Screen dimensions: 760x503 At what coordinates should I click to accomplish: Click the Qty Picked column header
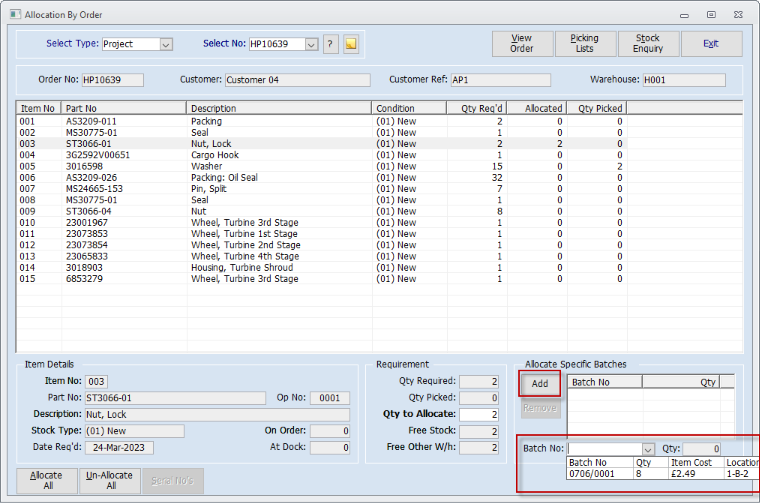coord(597,108)
